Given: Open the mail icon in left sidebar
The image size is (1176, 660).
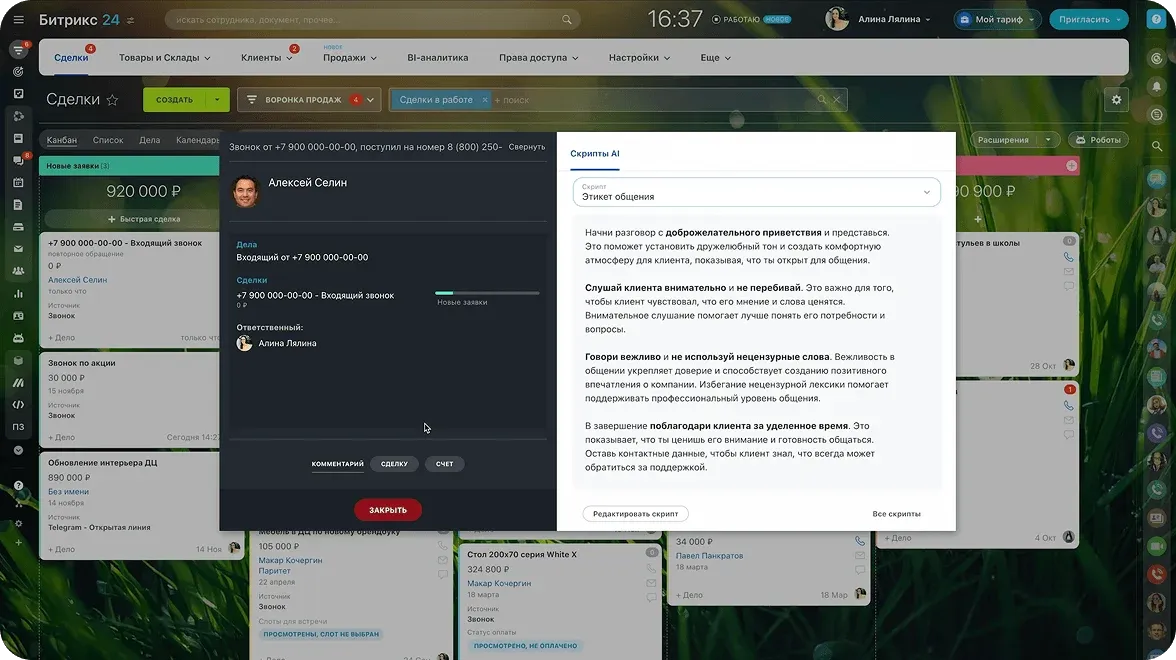Looking at the screenshot, I should click(17, 247).
